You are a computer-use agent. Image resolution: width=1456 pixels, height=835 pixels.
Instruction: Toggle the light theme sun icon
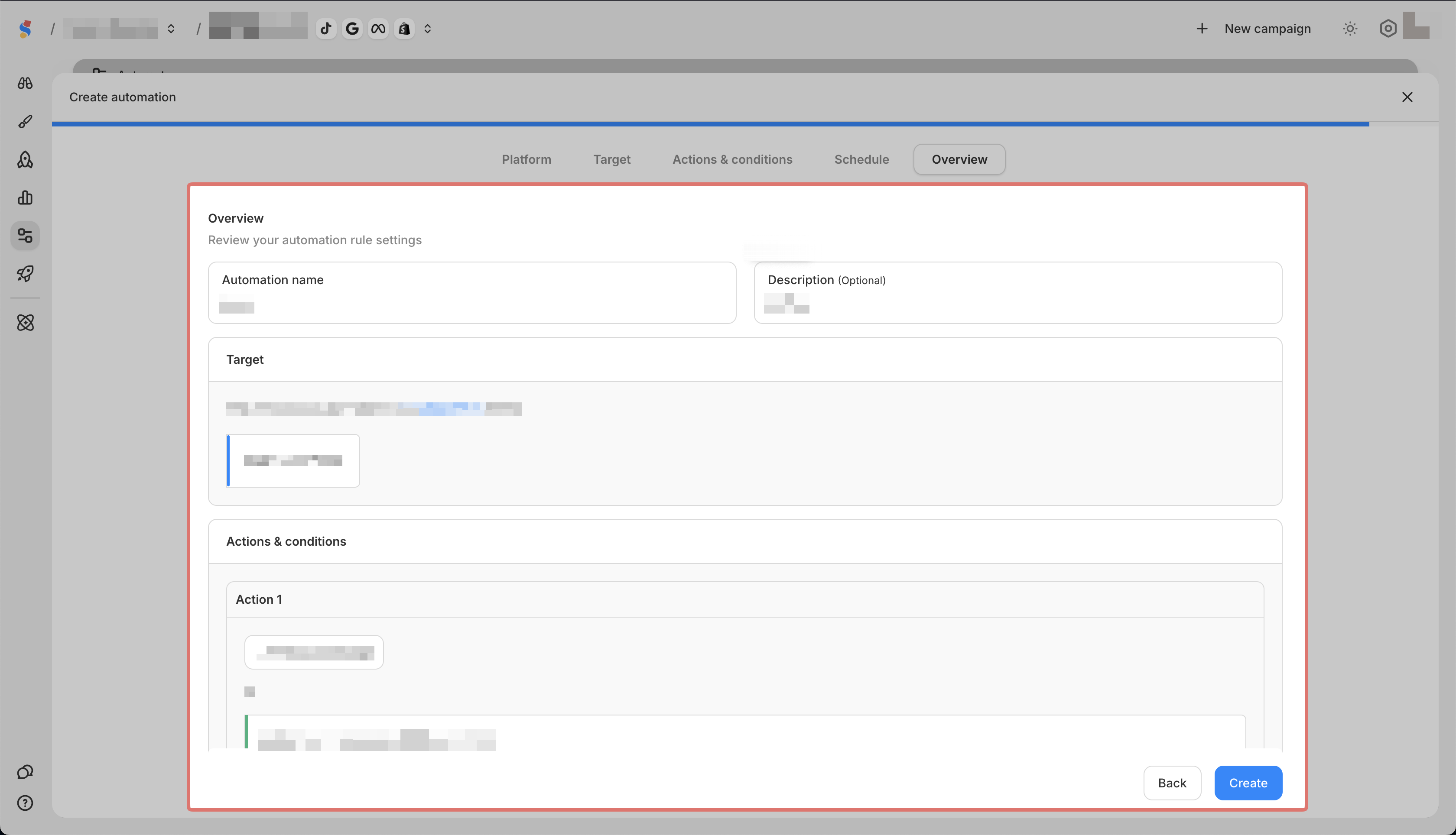(x=1350, y=29)
